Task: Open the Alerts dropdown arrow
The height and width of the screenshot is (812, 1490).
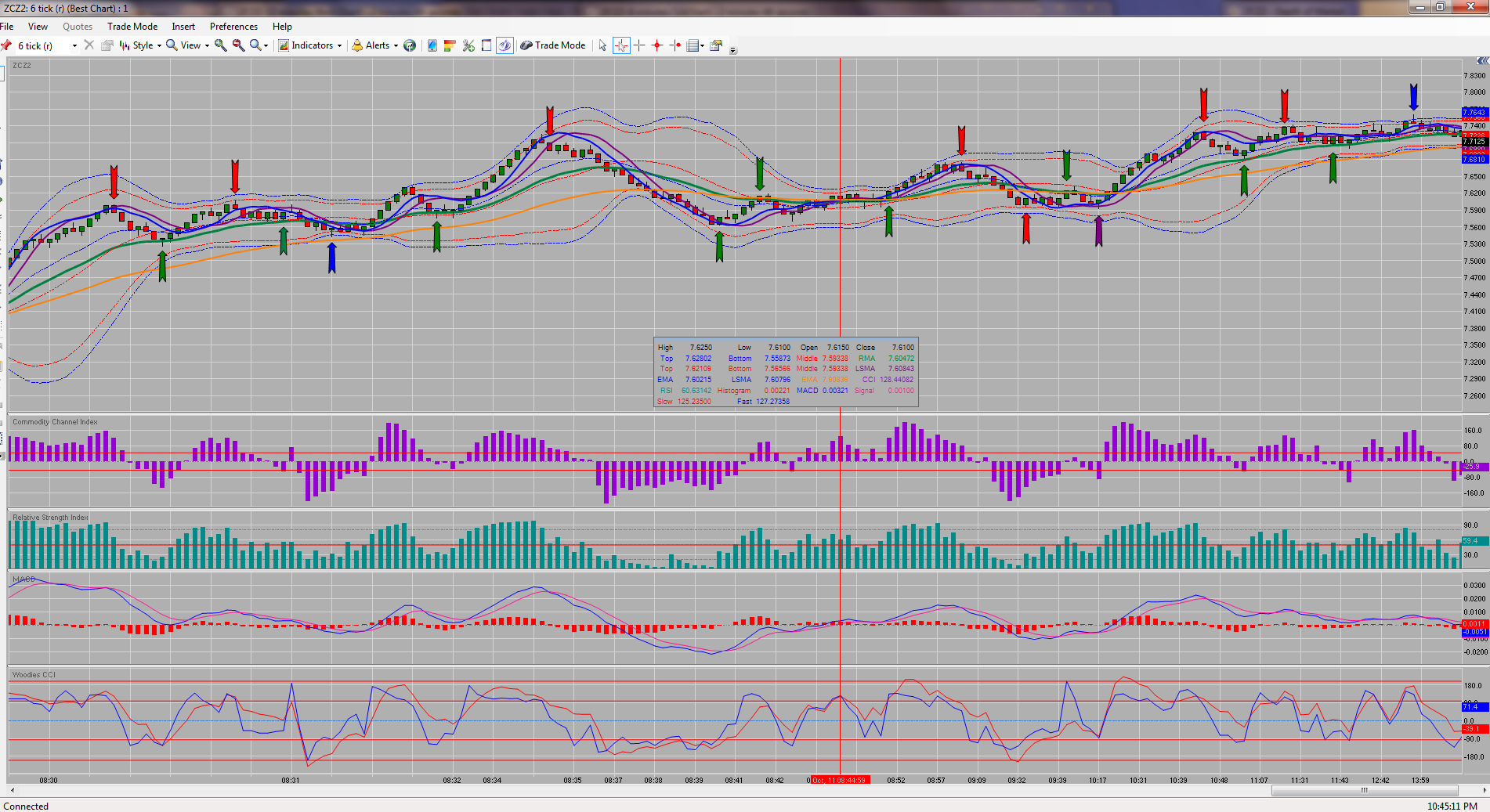Action: coord(396,45)
